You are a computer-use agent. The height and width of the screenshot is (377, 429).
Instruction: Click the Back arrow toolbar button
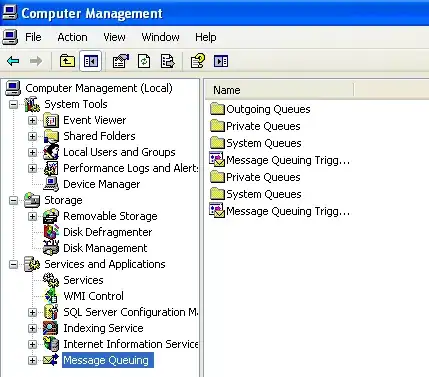[13, 61]
